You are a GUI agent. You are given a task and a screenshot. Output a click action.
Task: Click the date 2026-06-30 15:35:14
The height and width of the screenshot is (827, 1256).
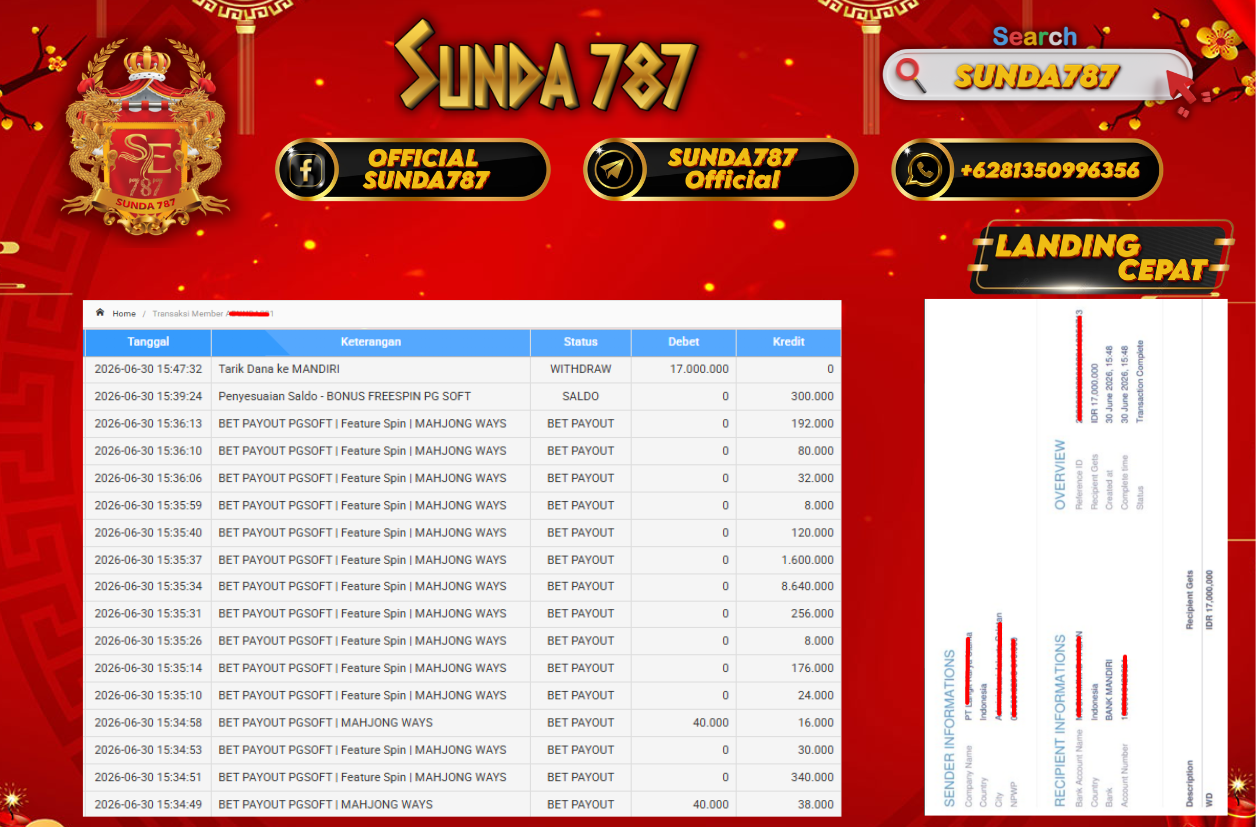tap(148, 668)
